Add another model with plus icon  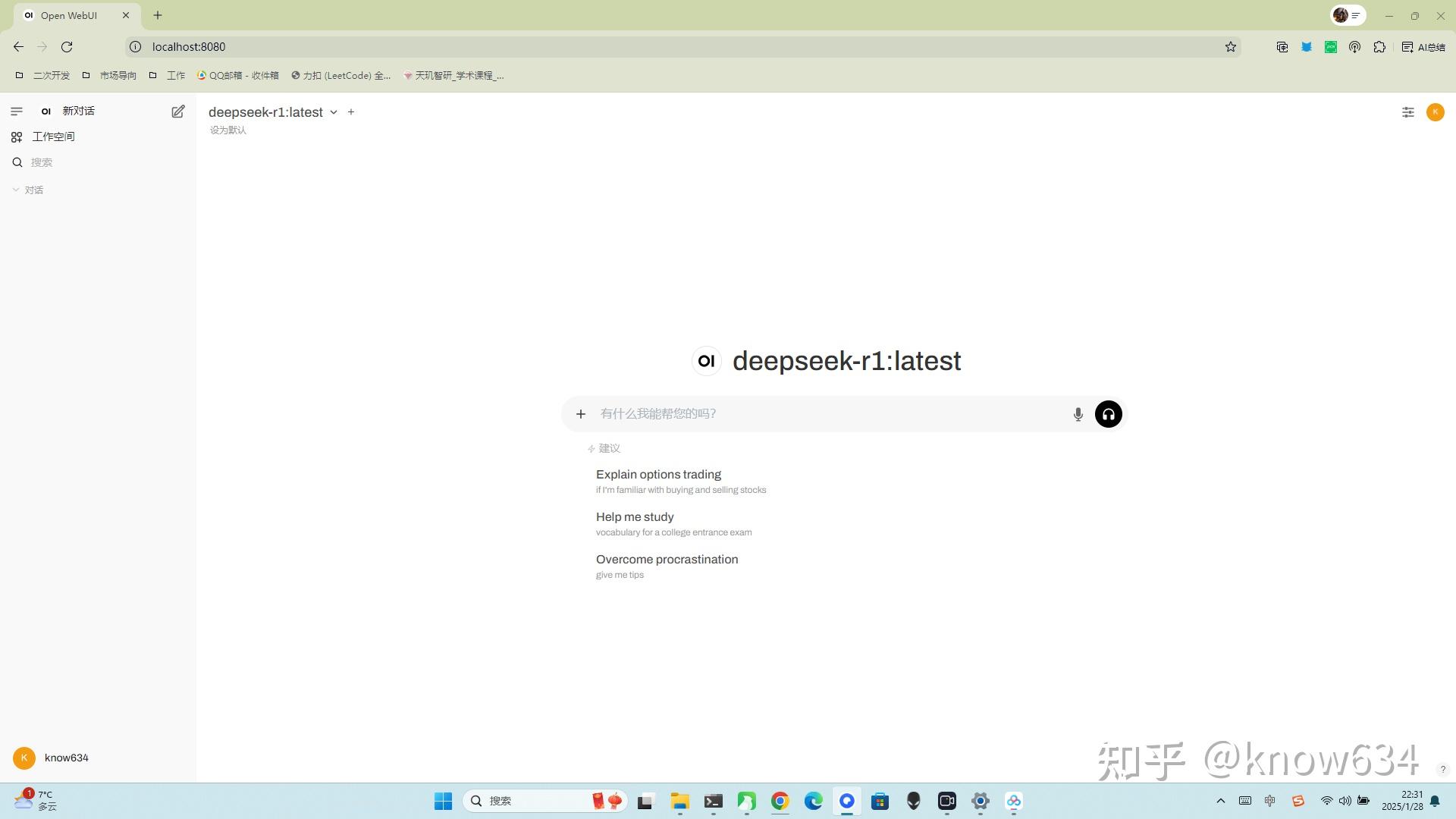tap(351, 111)
